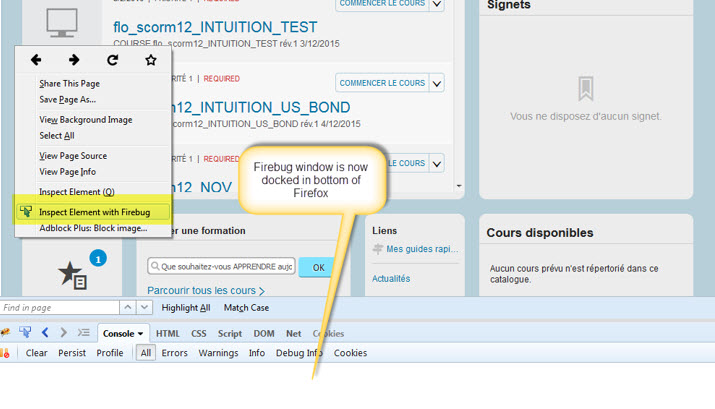This screenshot has width=715, height=409.
Task: Click Firebug back arrow
Action: click(x=45, y=332)
